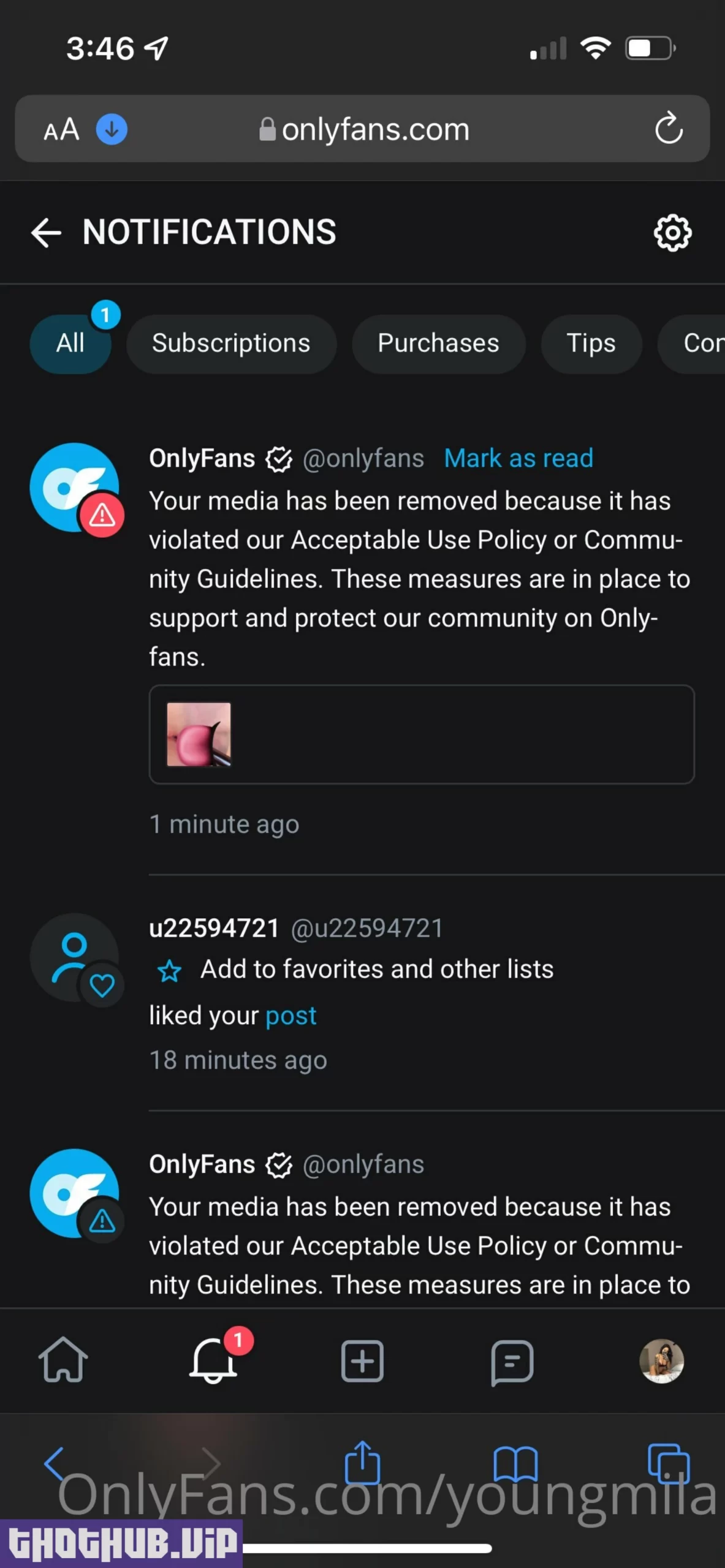Image resolution: width=725 pixels, height=1568 pixels.
Task: Add u22594721 to favorites star
Action: 170,971
